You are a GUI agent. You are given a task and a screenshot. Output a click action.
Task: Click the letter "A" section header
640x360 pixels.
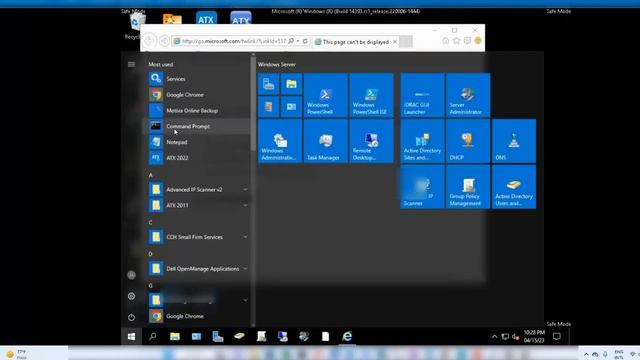tap(151, 175)
